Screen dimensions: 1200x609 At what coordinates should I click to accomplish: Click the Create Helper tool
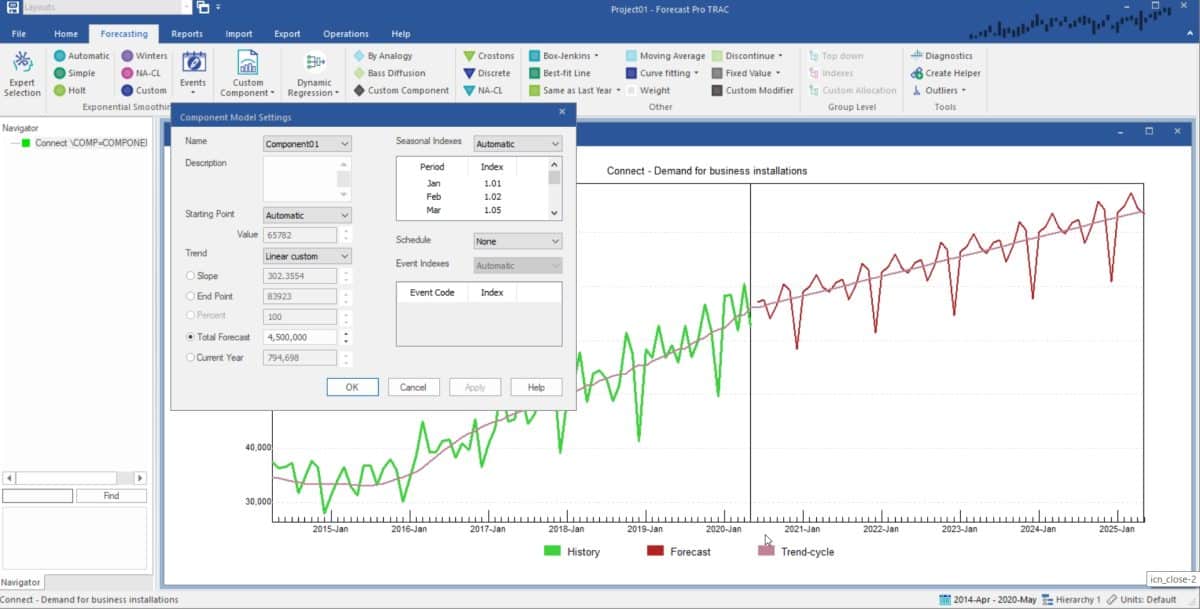point(946,72)
